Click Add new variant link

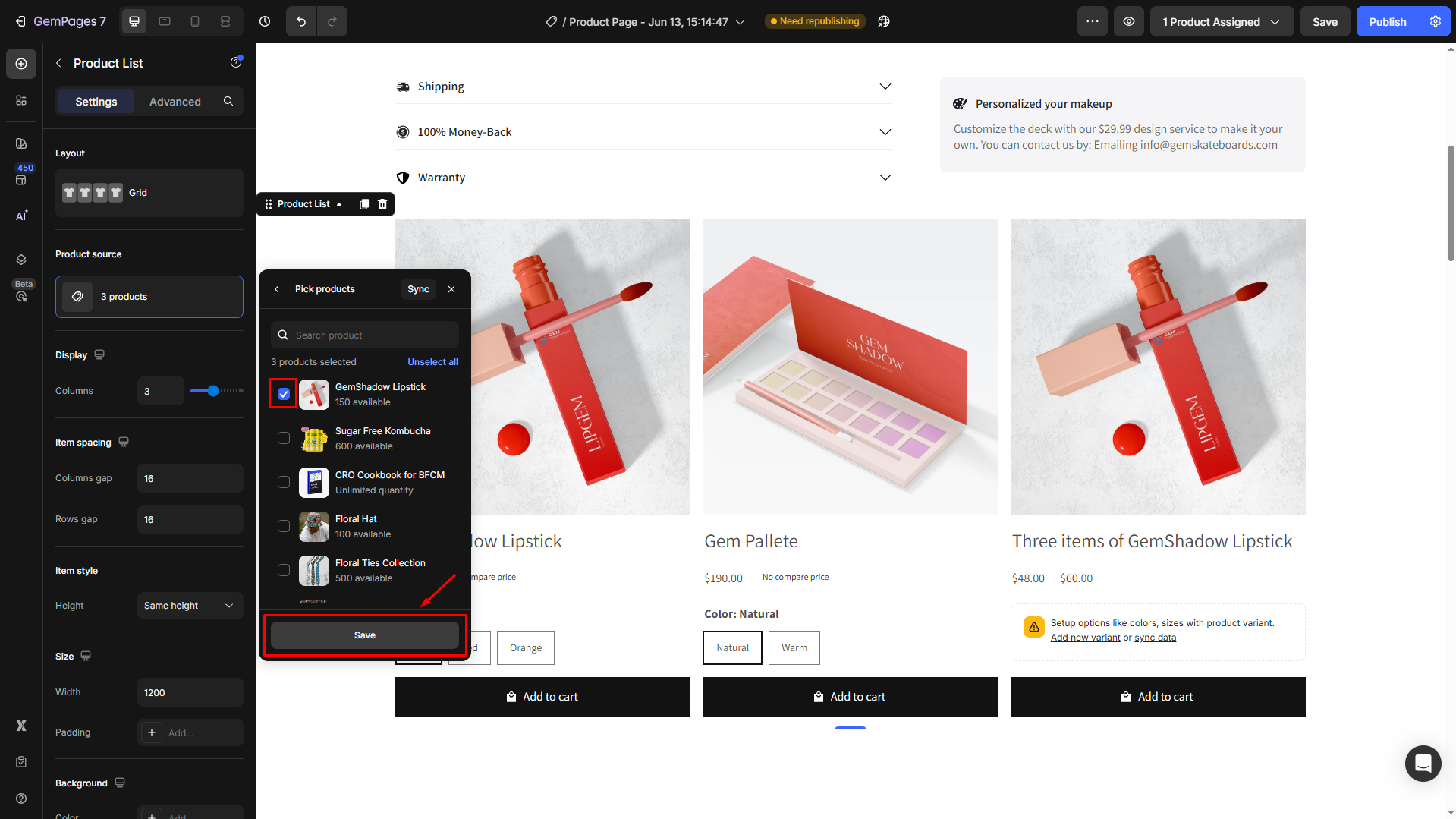click(x=1085, y=638)
